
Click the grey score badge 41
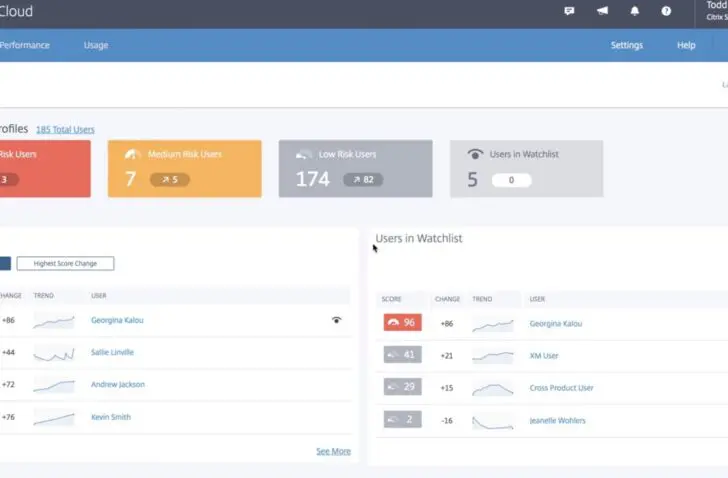(x=403, y=355)
